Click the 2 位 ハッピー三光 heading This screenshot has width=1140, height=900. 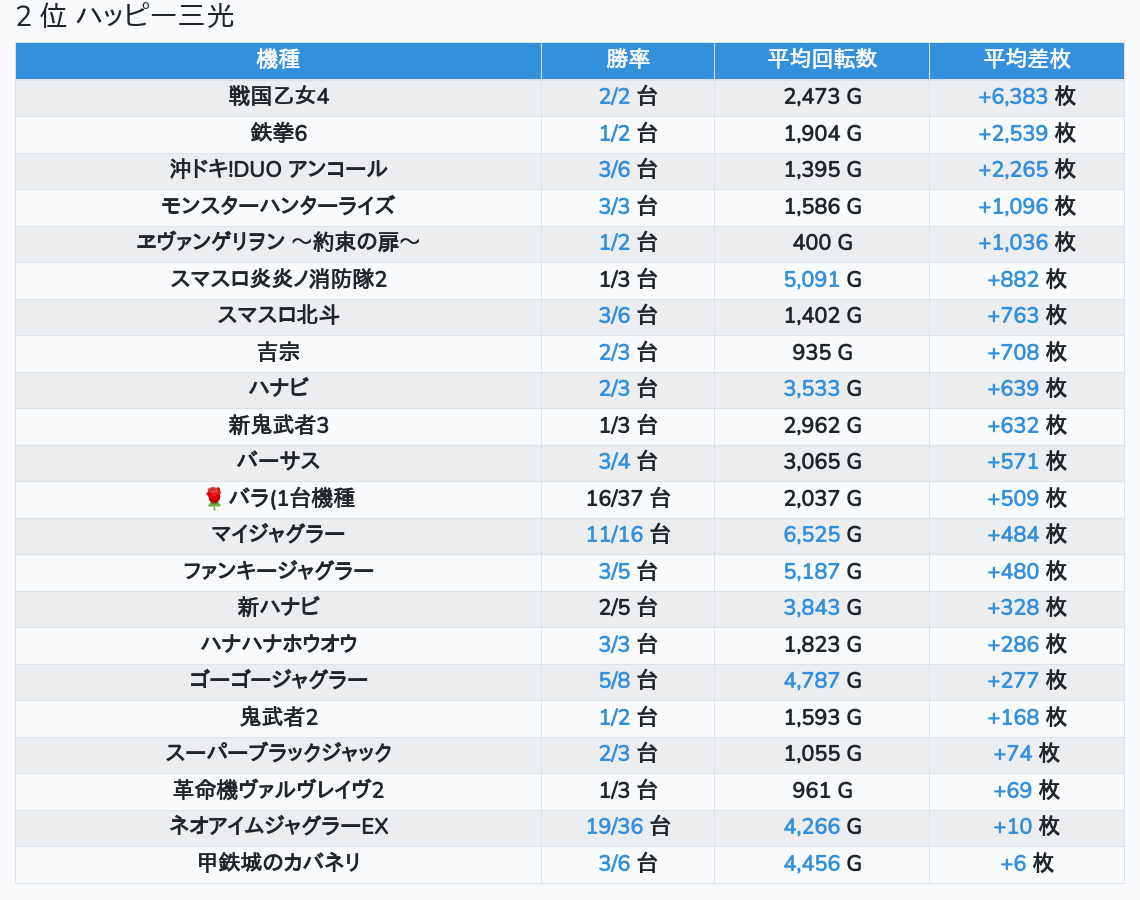[x=125, y=17]
